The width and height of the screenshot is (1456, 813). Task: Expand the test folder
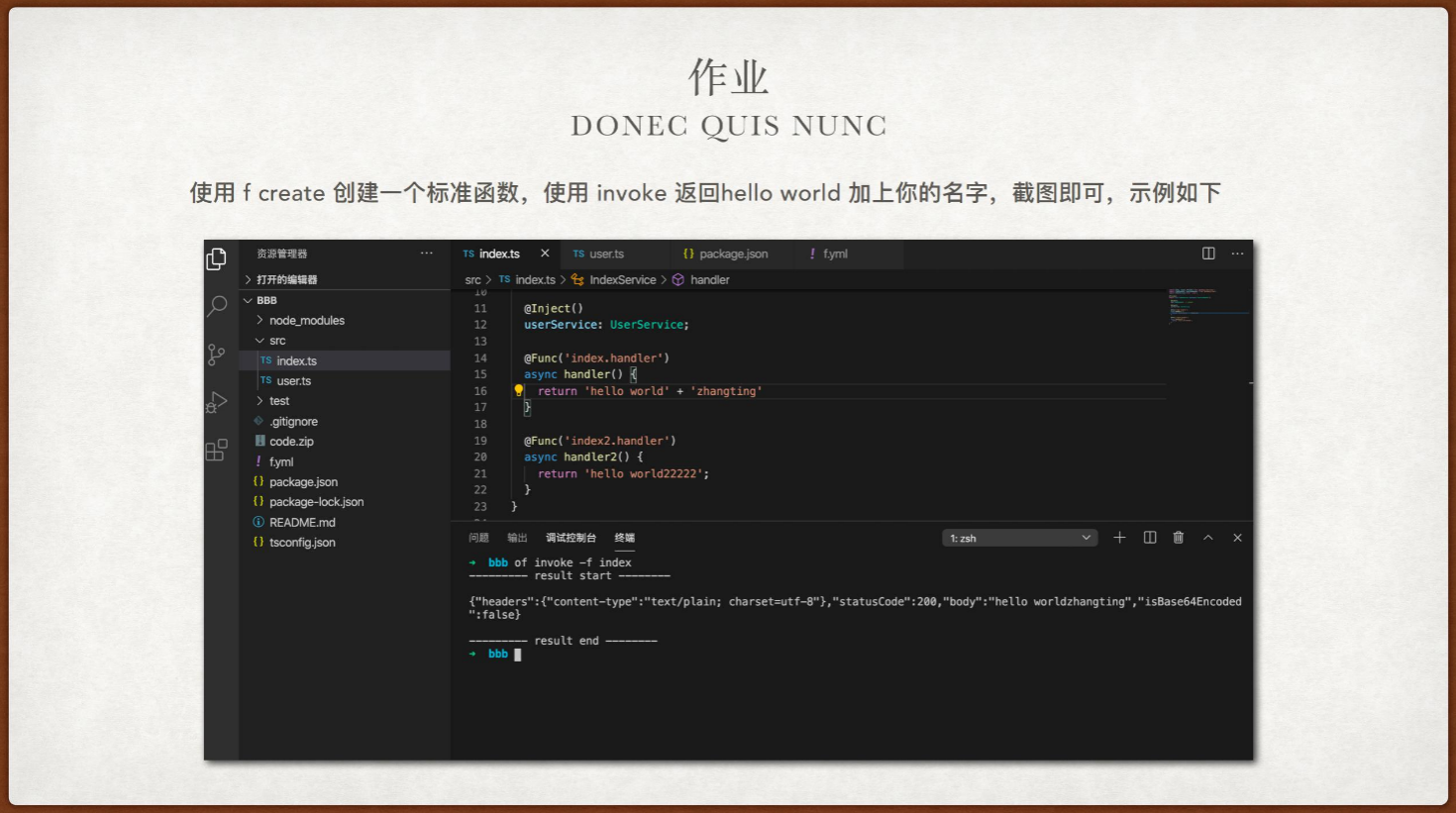279,401
